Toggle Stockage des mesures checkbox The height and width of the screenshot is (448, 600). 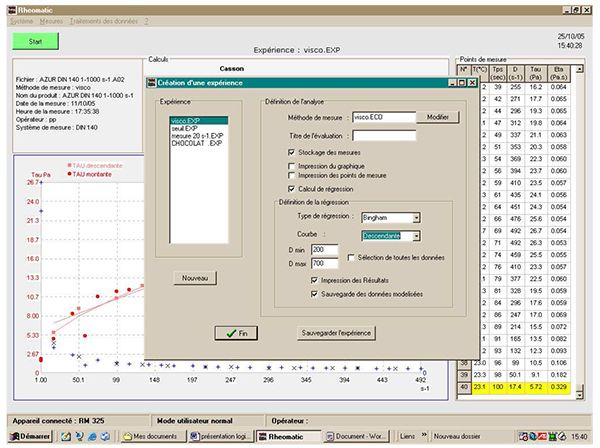point(292,152)
